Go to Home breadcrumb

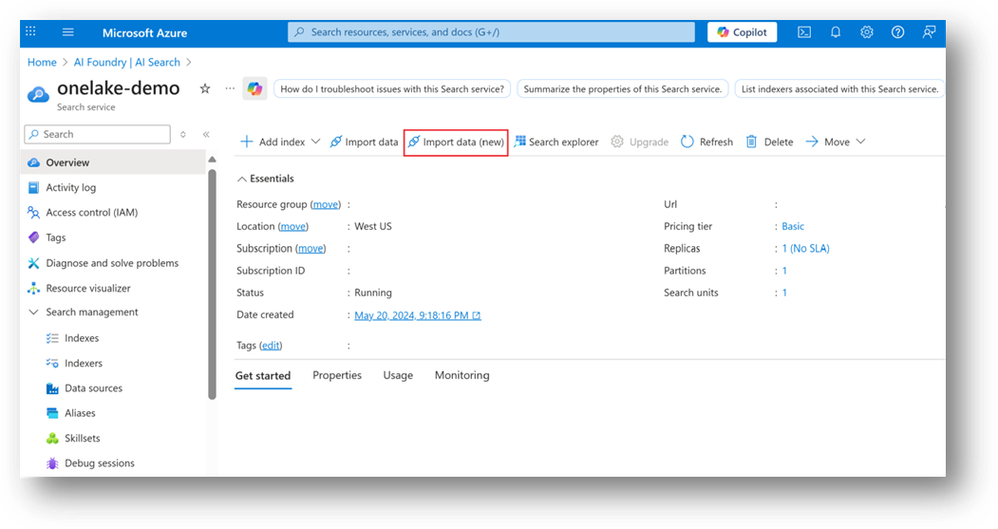click(x=42, y=62)
